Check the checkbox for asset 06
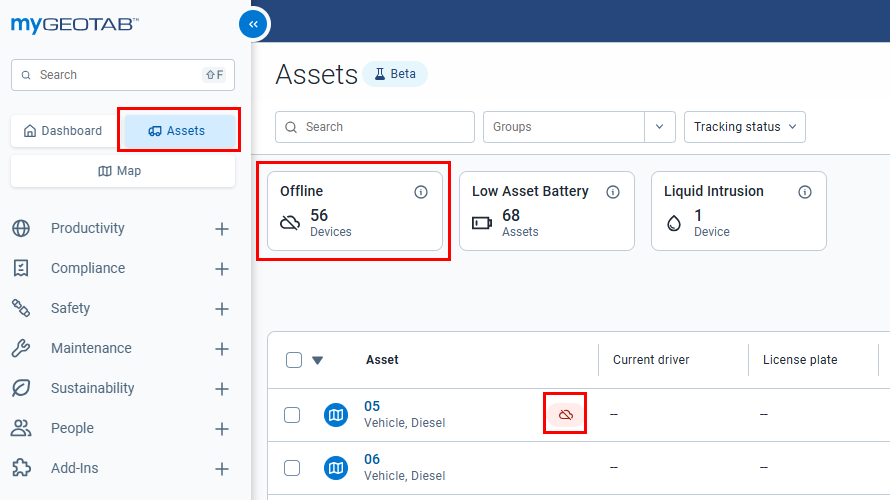Screen dimensions: 890x500 click(x=292, y=468)
